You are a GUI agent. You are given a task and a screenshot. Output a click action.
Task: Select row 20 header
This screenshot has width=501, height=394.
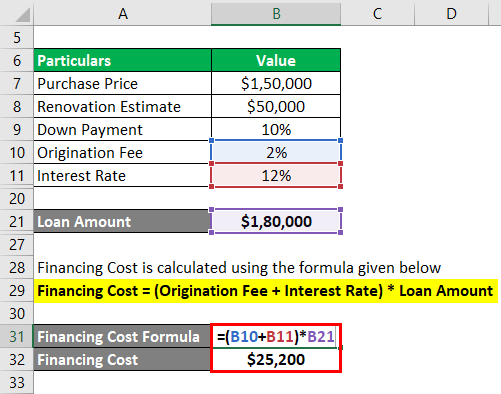click(x=17, y=199)
